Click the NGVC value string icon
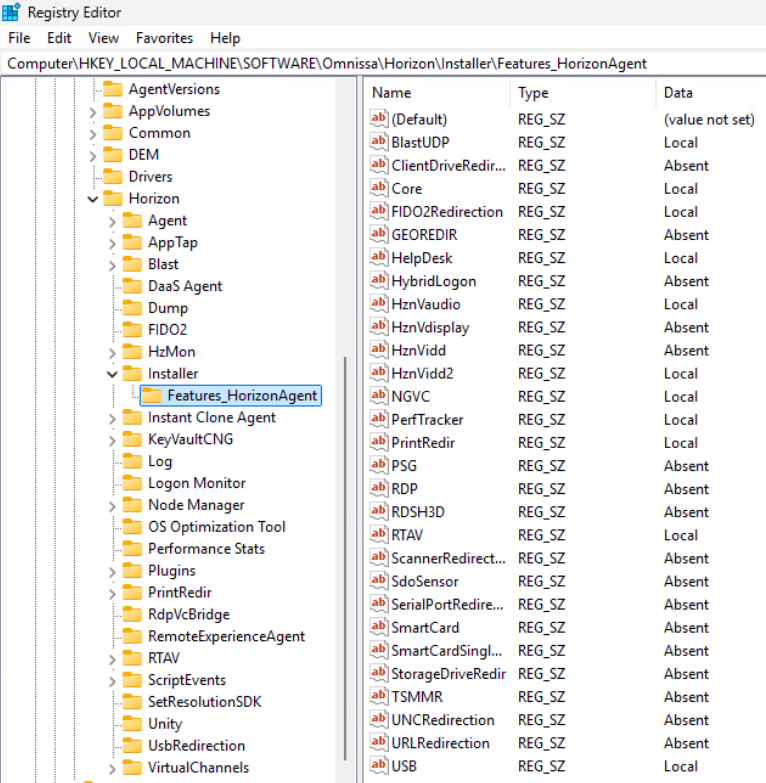The height and width of the screenshot is (783, 766). (379, 395)
